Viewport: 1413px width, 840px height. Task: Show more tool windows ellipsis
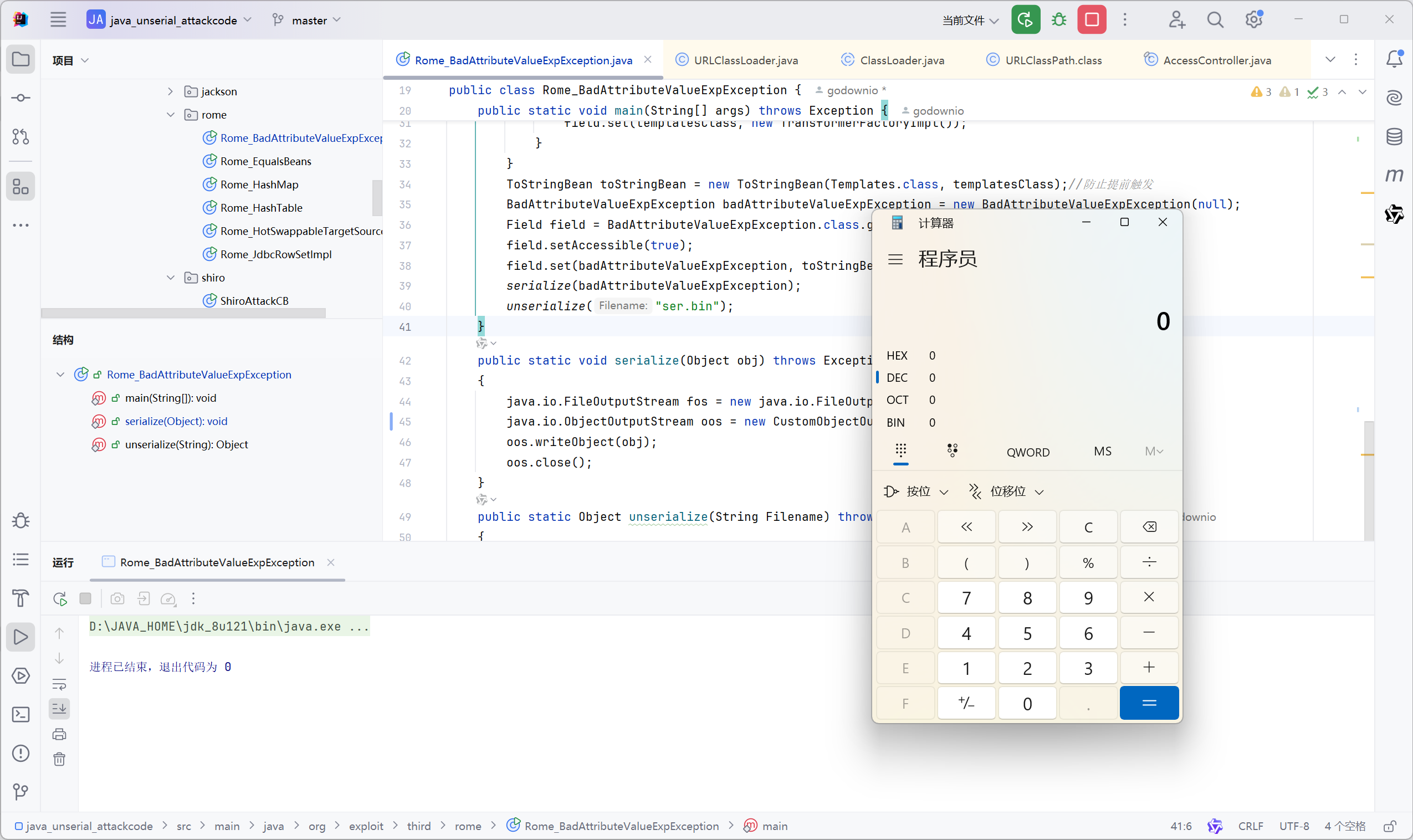pyautogui.click(x=21, y=225)
